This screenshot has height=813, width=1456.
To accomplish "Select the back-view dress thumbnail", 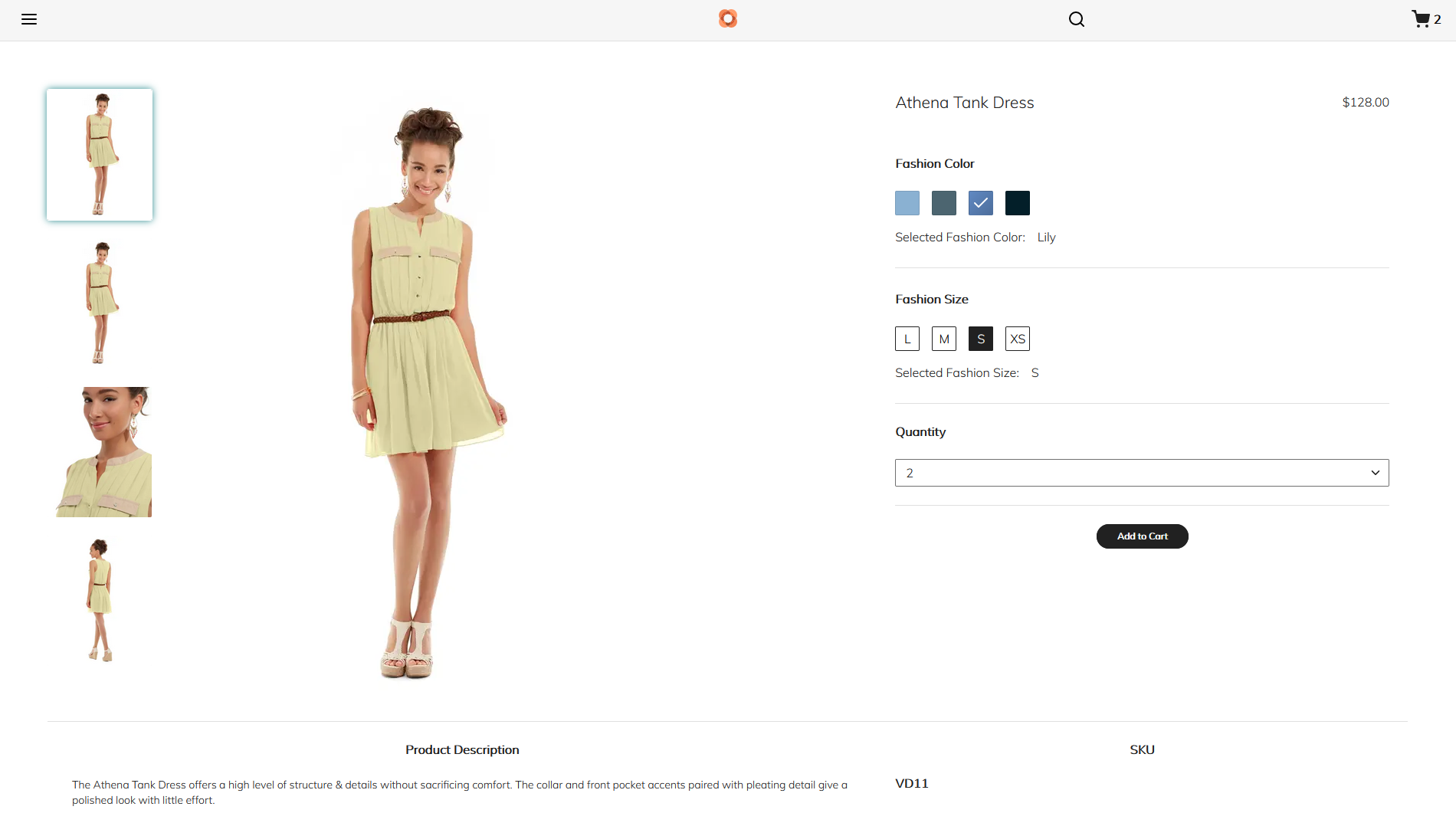I will coord(100,601).
